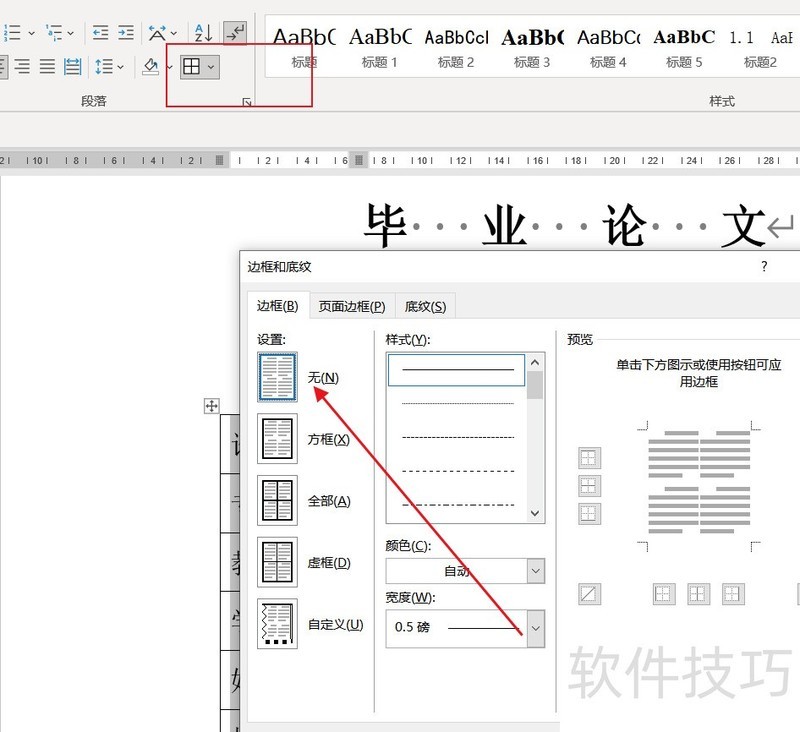Open the 颜色 color dropdown
The width and height of the screenshot is (800, 732).
click(535, 571)
